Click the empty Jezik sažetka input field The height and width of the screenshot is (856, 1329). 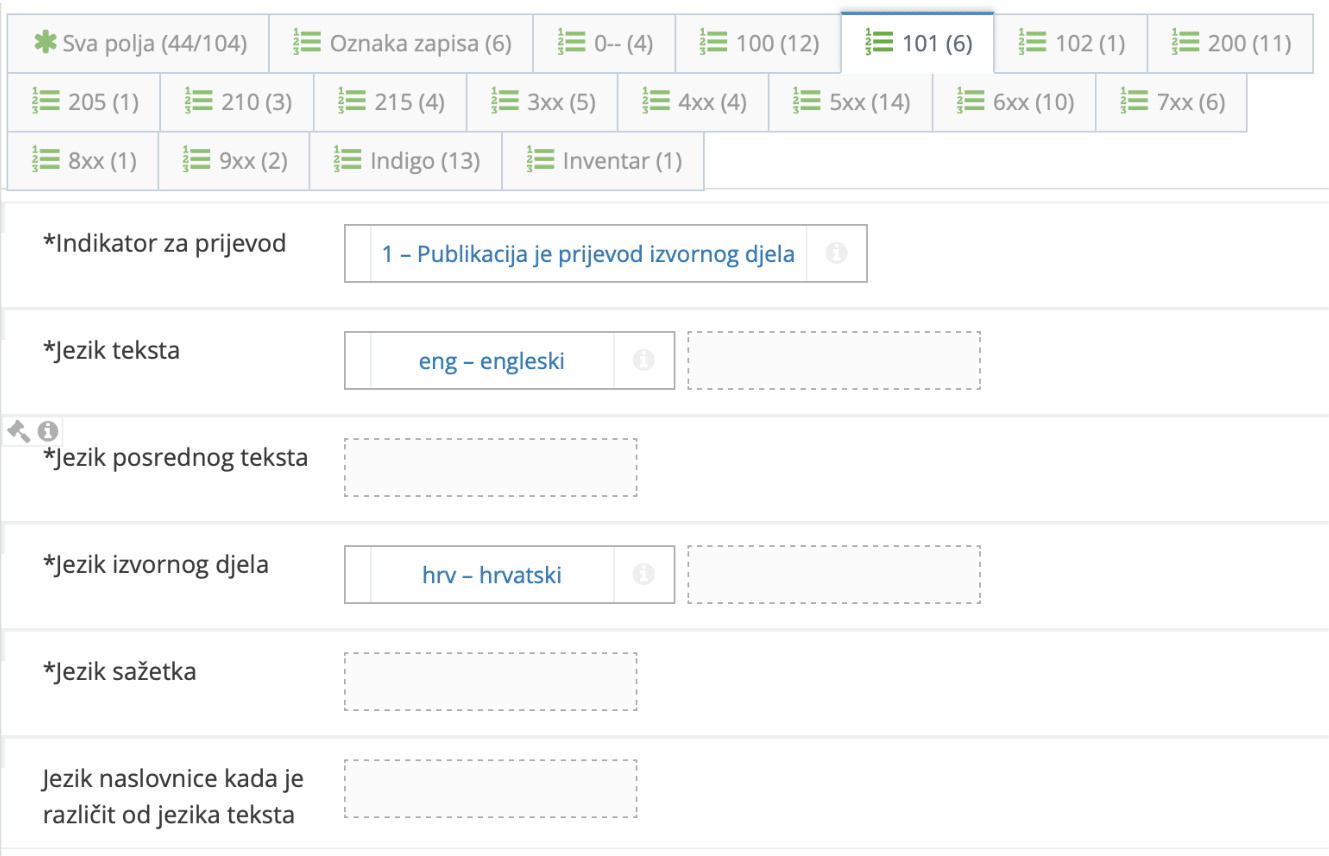coord(492,680)
